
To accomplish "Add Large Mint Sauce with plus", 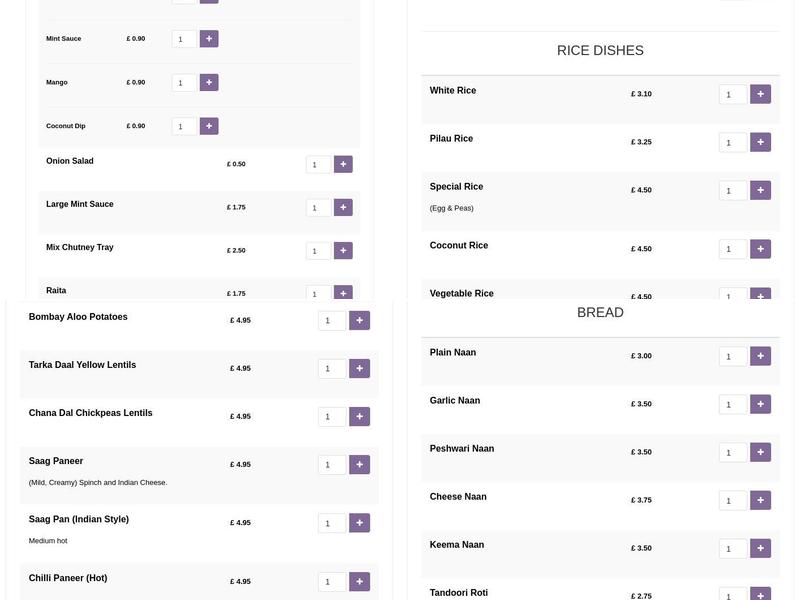I will pyautogui.click(x=343, y=207).
